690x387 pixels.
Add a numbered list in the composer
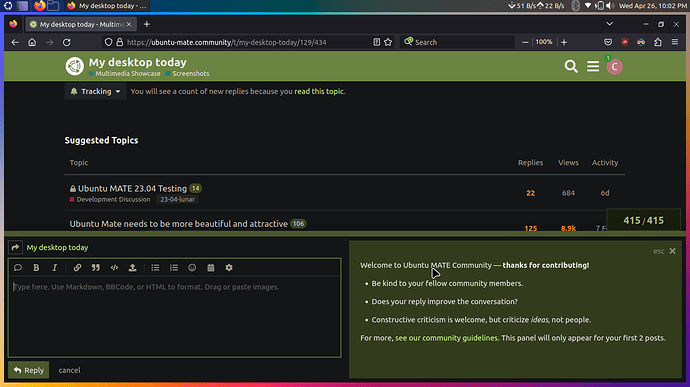[174, 268]
